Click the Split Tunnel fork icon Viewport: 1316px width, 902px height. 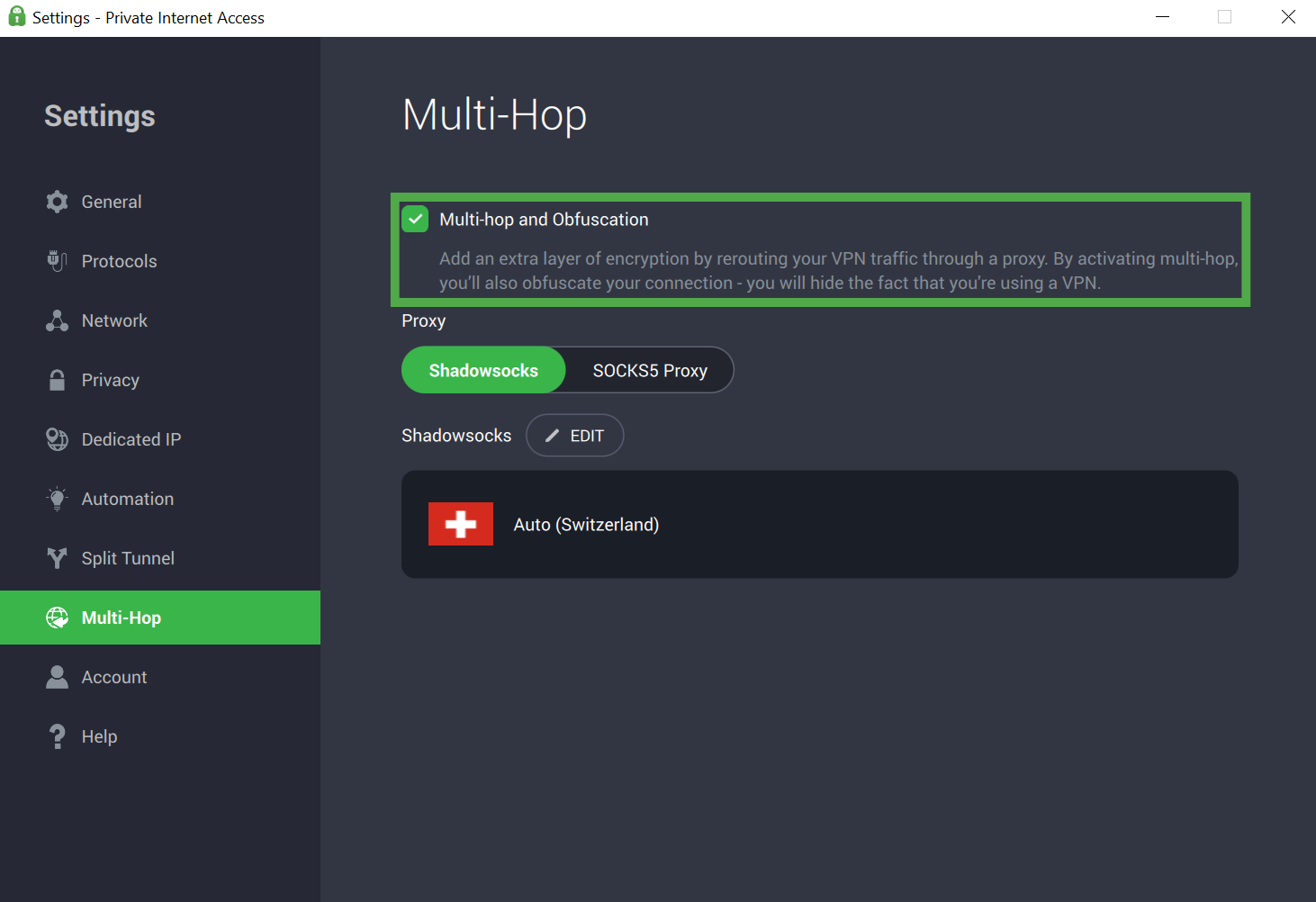click(x=57, y=558)
